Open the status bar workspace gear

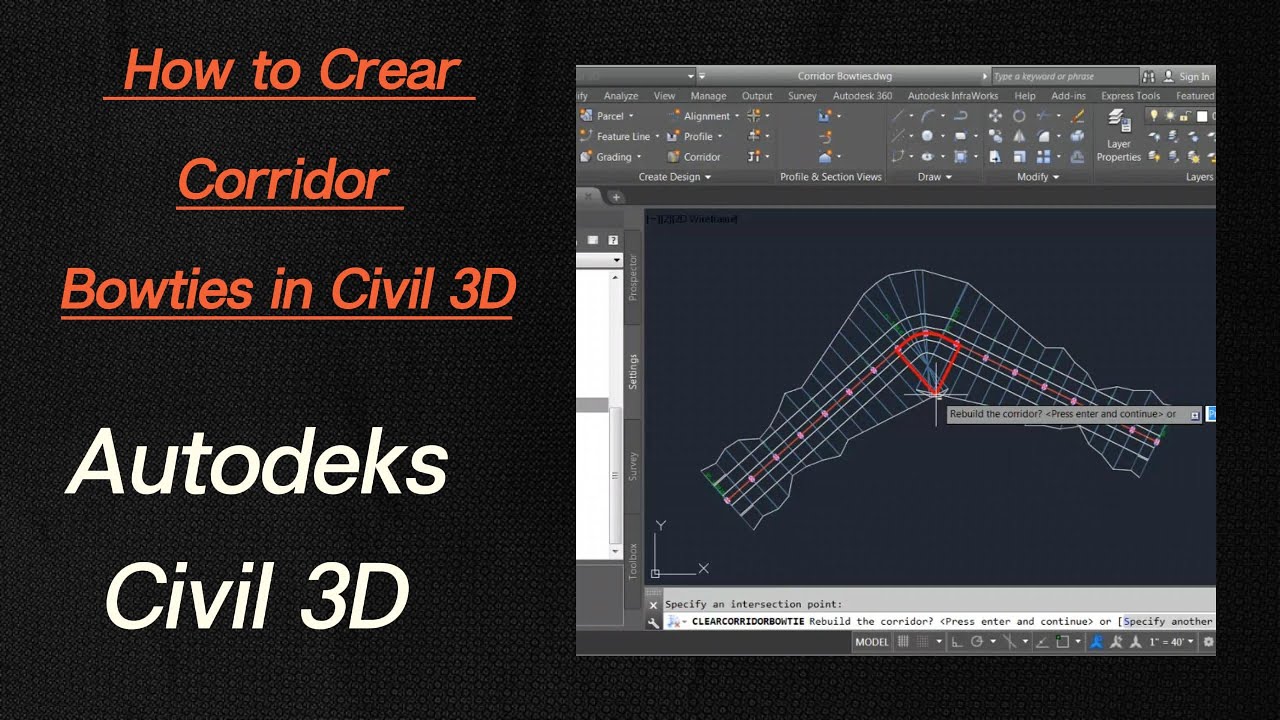pyautogui.click(x=1208, y=642)
